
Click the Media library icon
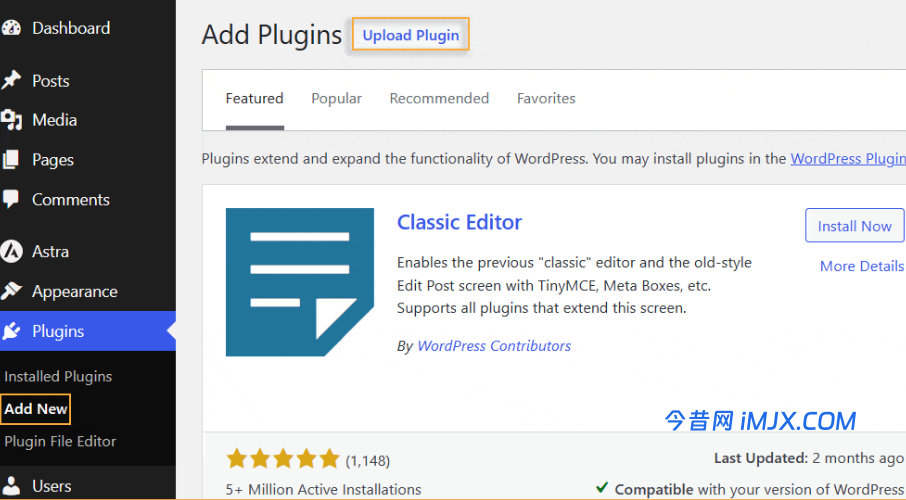click(x=10, y=120)
